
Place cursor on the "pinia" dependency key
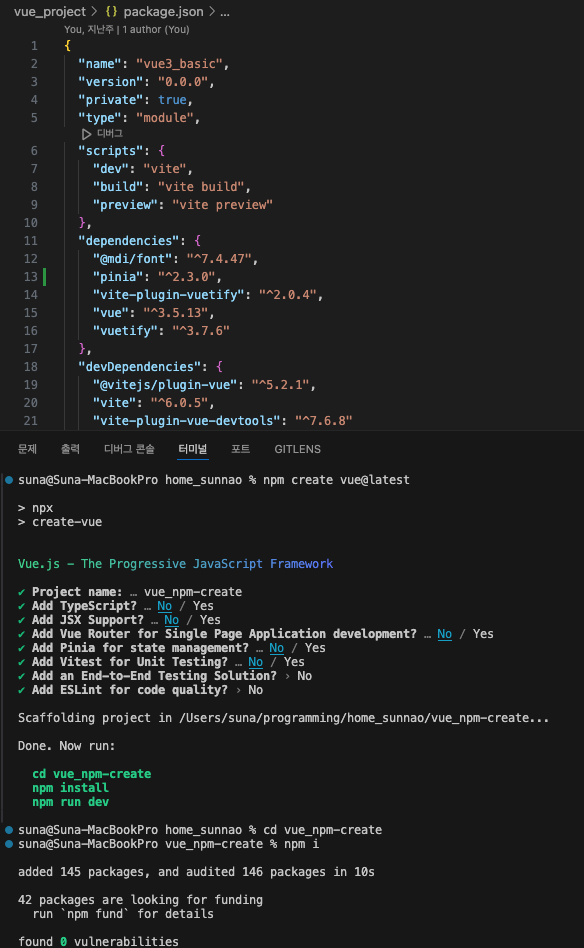114,277
